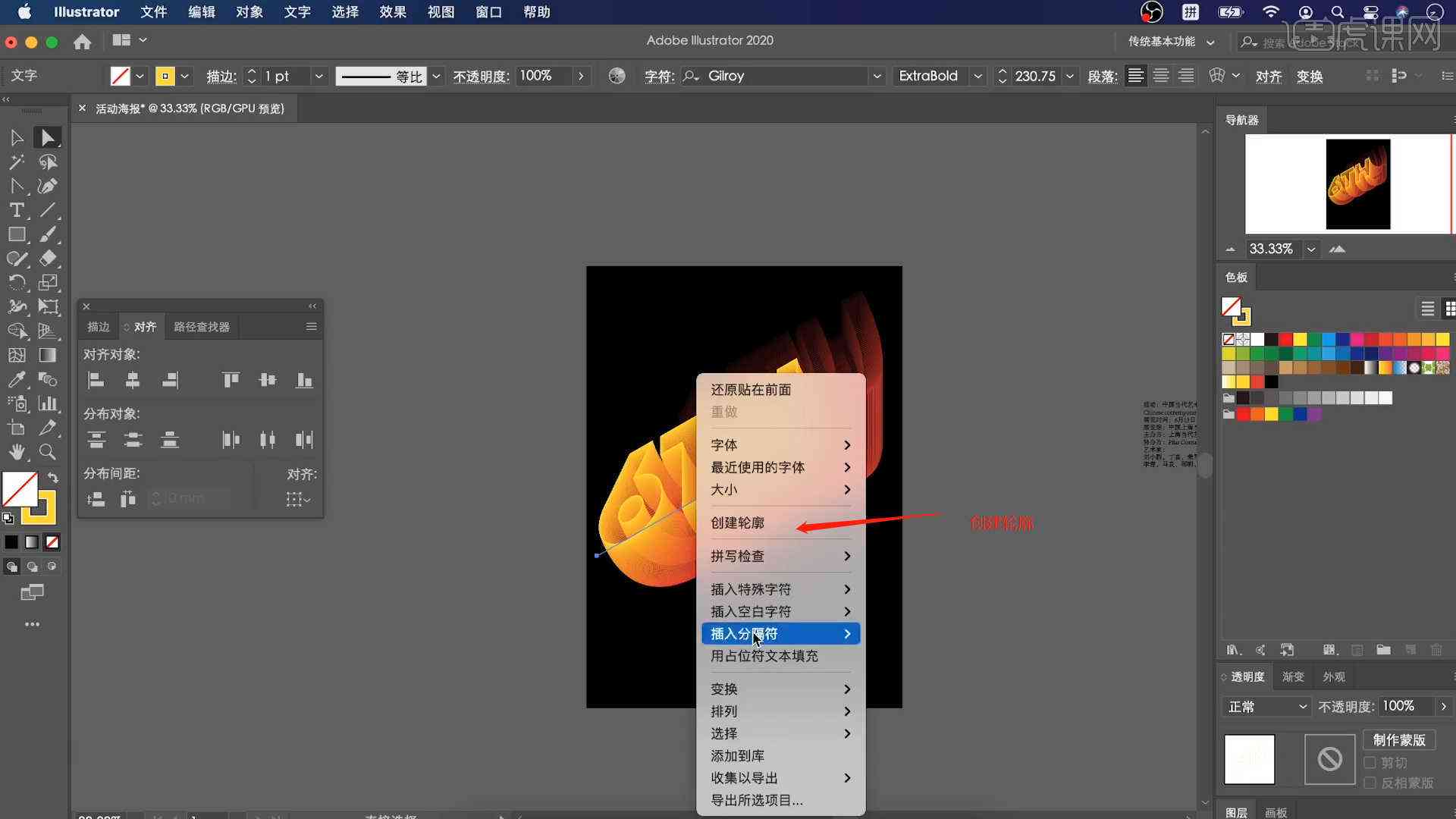Select the Direct Selection tool
Viewport: 1456px width, 819px height.
pos(48,137)
